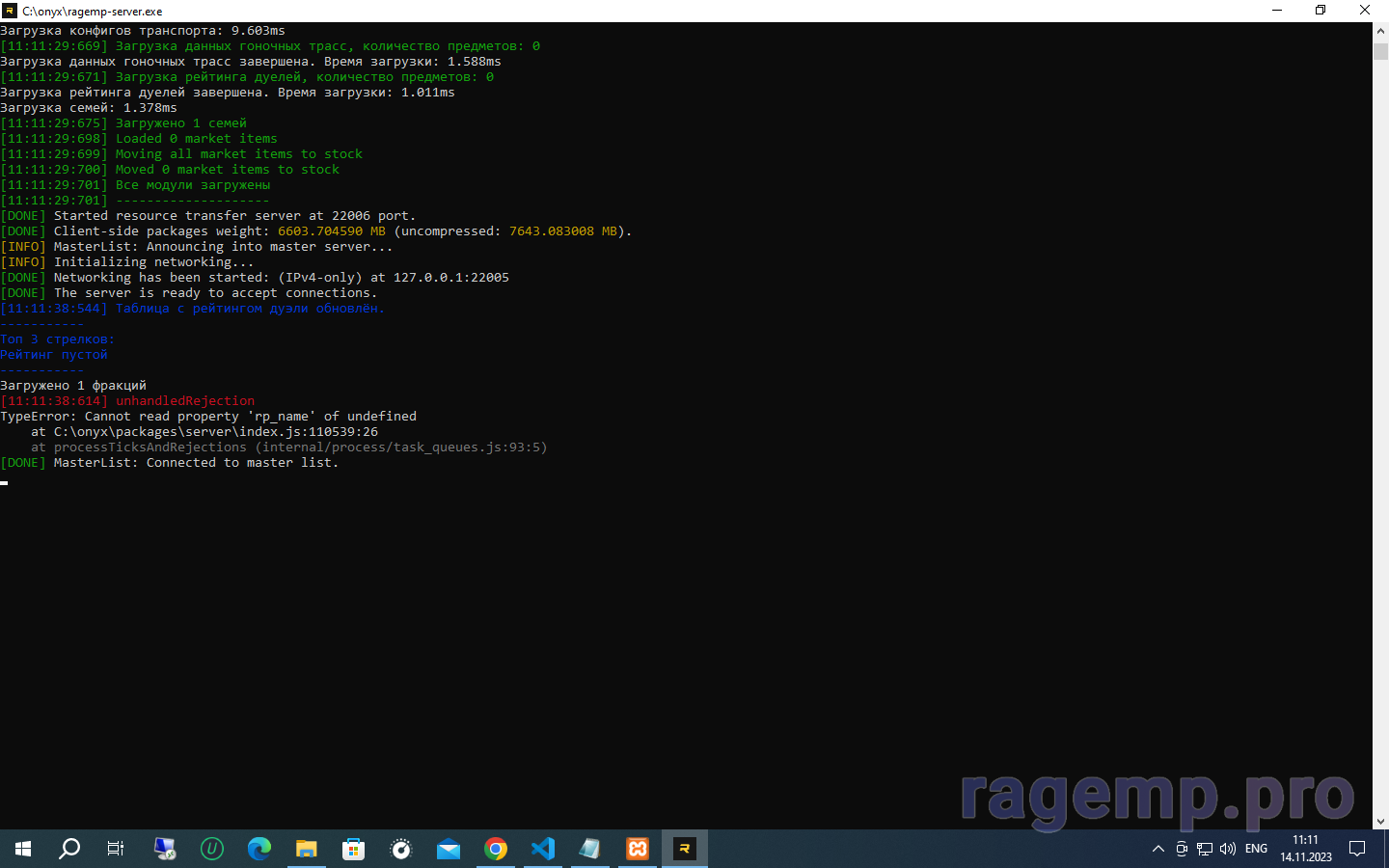The image size is (1389, 868).
Task: Launch Microsoft Edge from the taskbar
Action: coord(259,849)
